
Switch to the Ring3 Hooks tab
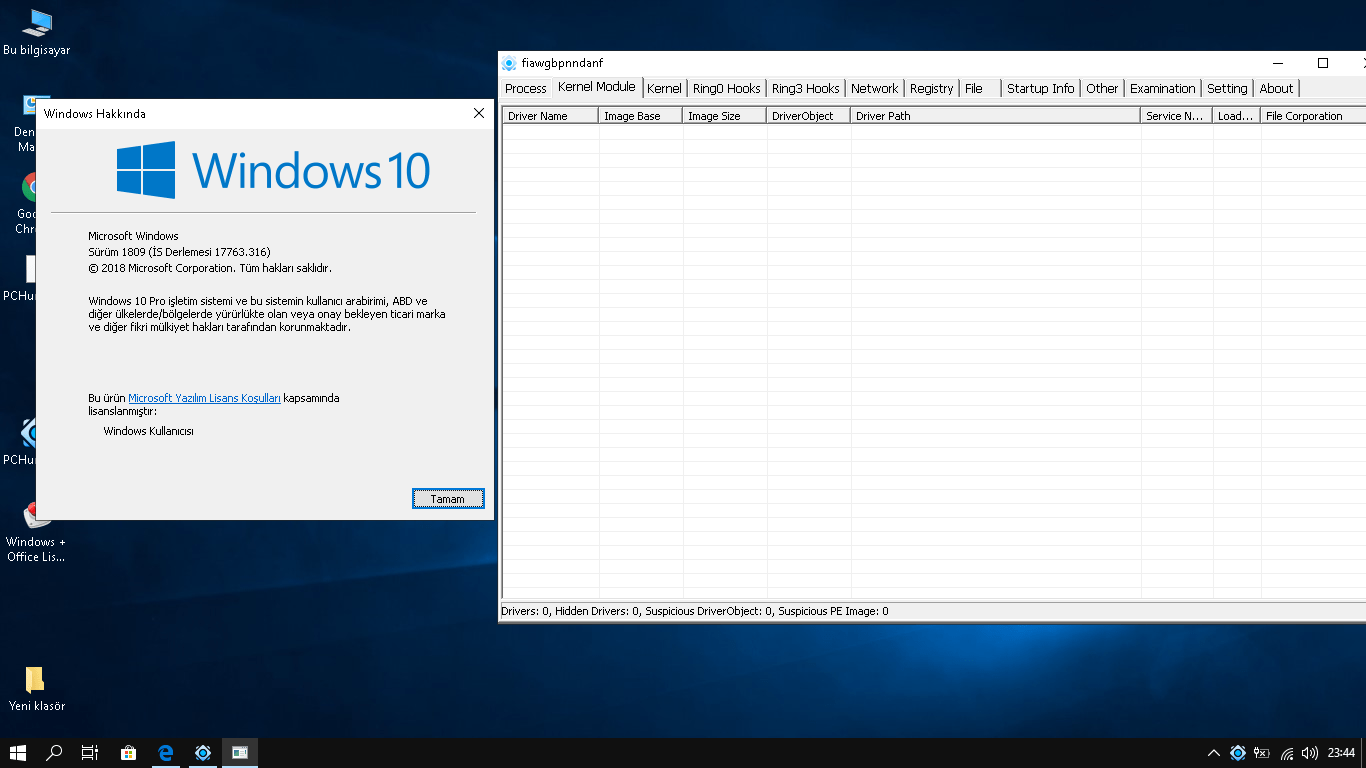(x=806, y=88)
